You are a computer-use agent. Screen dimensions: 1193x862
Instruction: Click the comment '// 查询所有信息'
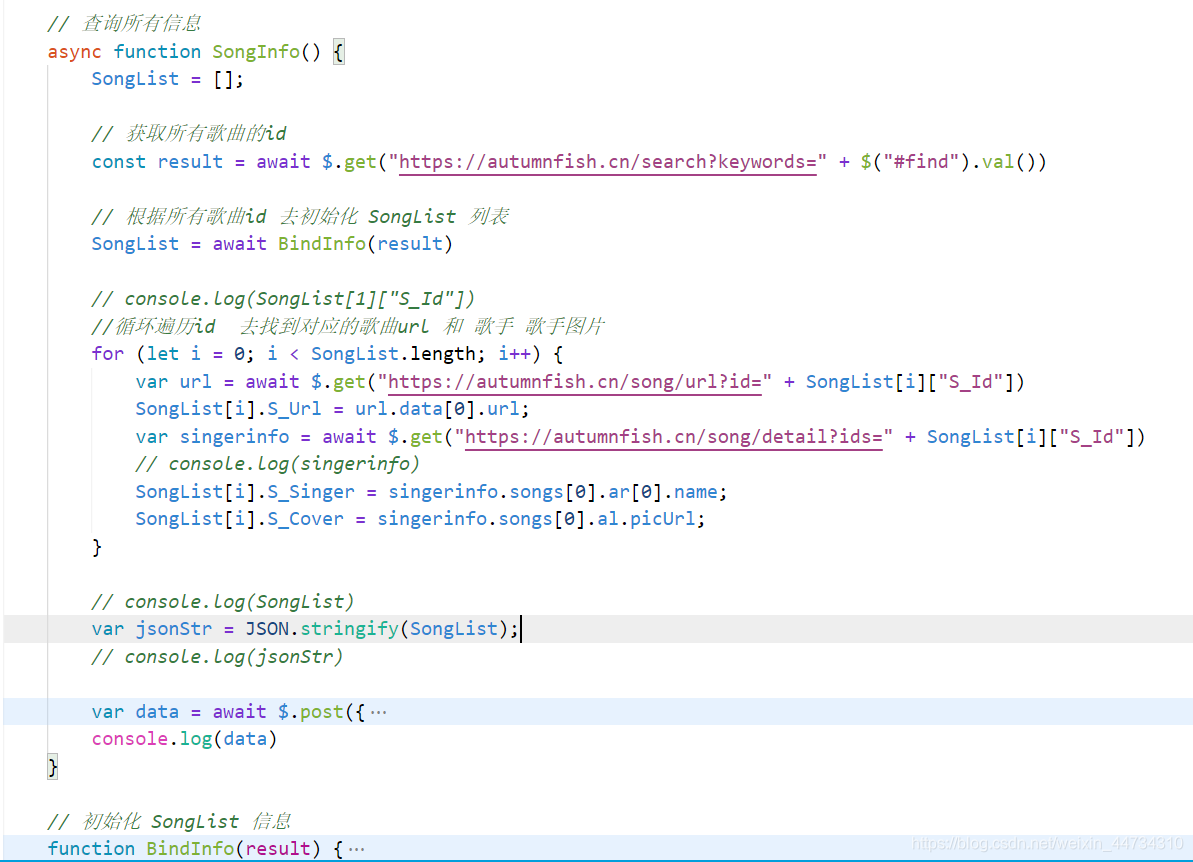click(x=124, y=24)
